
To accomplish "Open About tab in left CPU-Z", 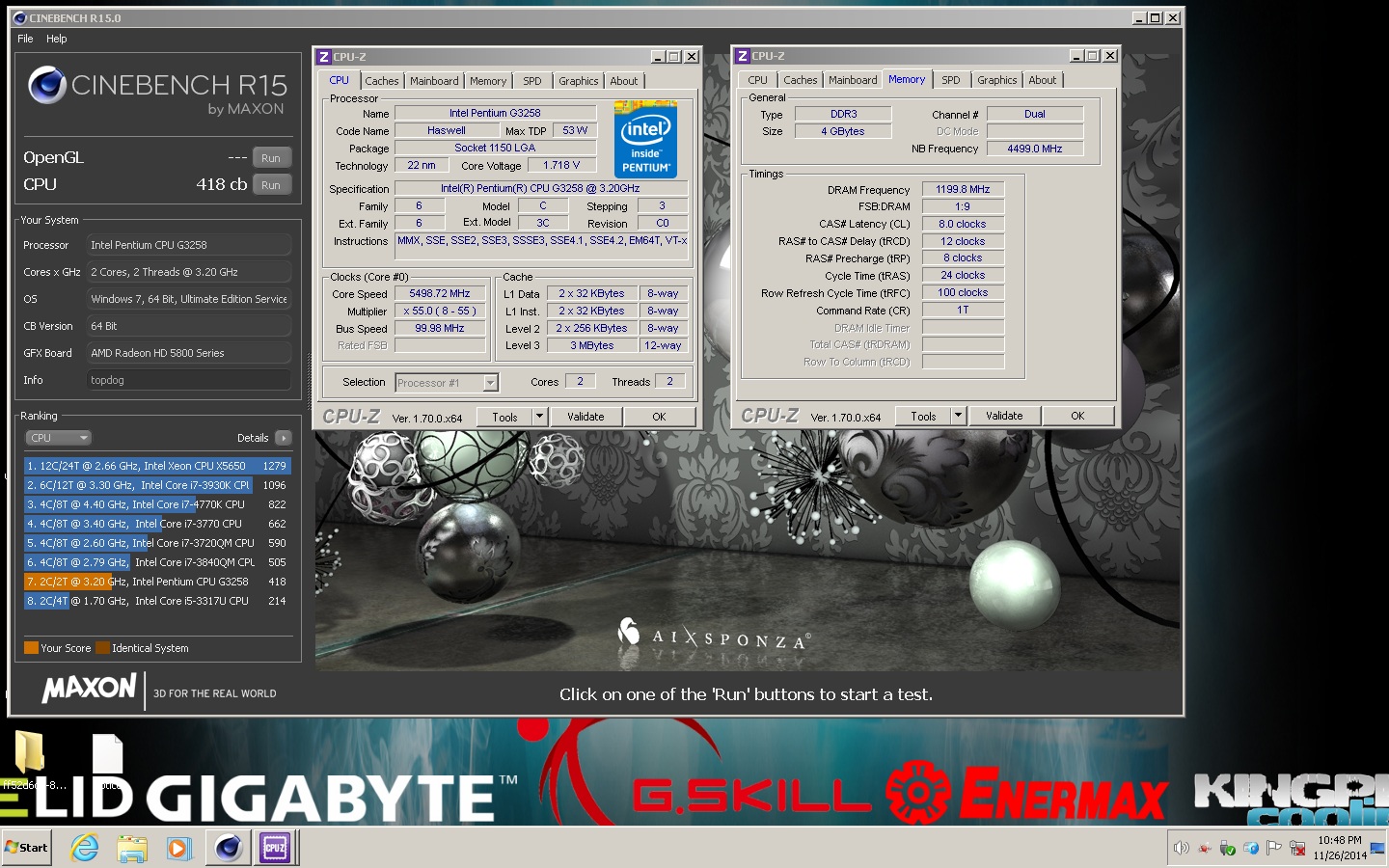I will tap(624, 81).
